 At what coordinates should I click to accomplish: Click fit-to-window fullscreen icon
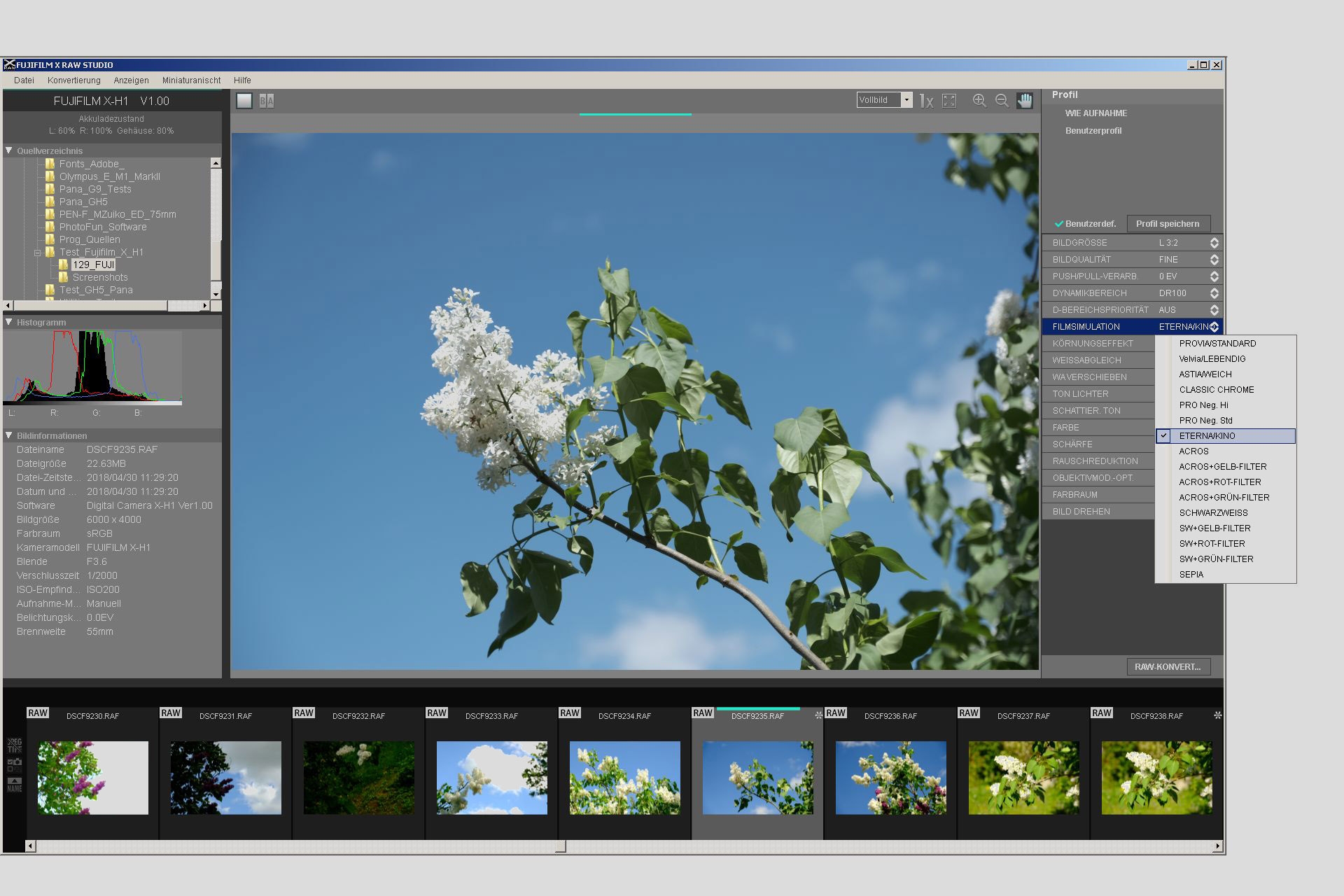949,101
